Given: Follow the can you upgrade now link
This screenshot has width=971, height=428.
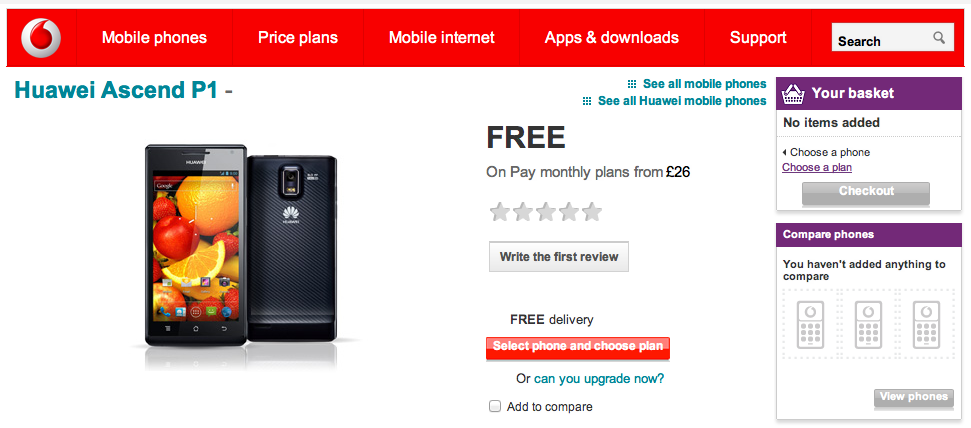Looking at the screenshot, I should (x=599, y=378).
